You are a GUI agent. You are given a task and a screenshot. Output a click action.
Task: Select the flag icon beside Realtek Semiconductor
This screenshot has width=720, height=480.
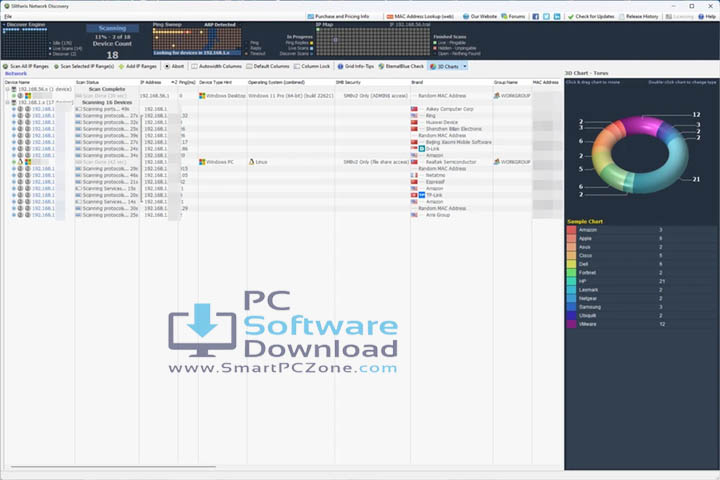tap(414, 162)
